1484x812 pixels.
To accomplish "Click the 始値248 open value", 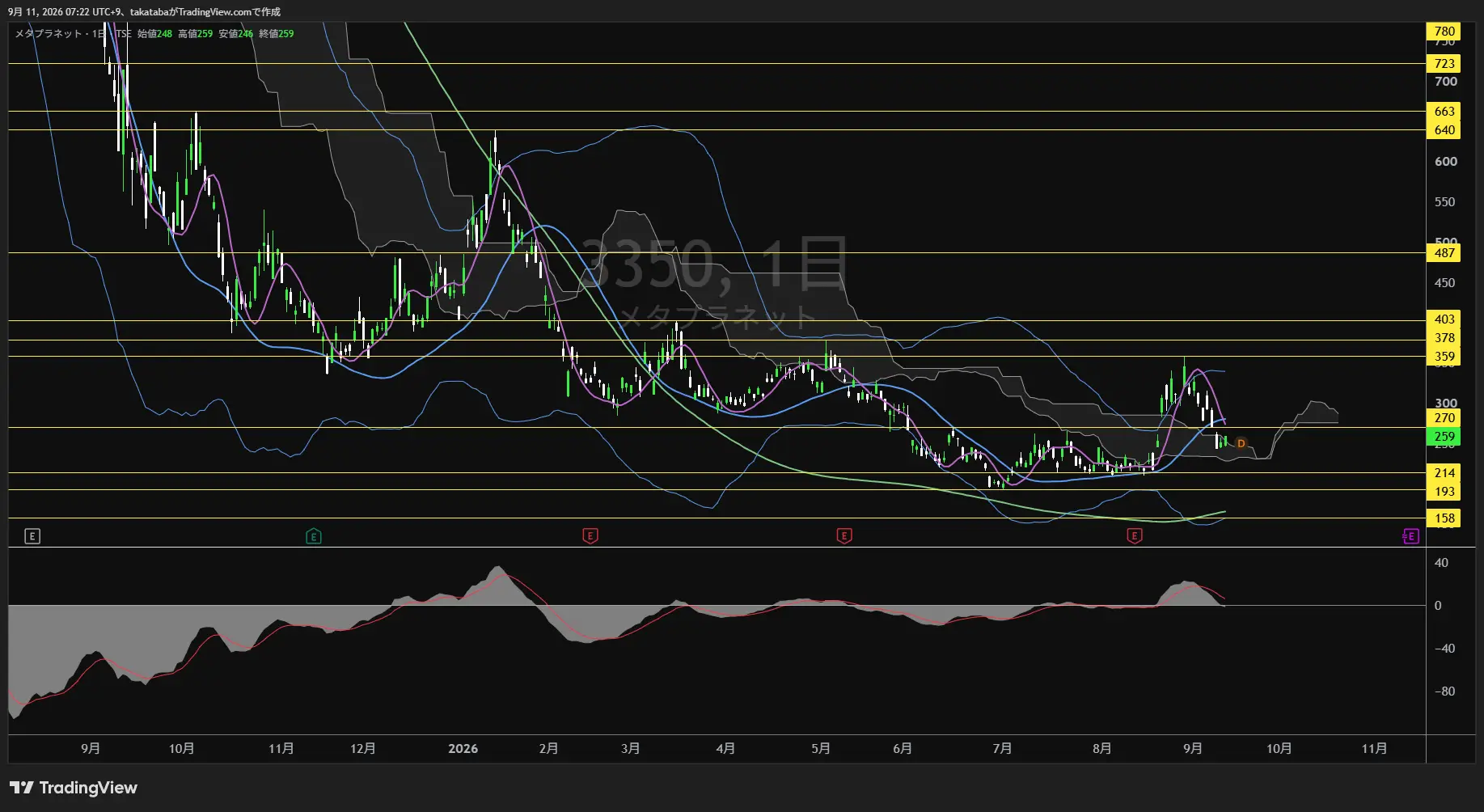I will click(x=154, y=34).
